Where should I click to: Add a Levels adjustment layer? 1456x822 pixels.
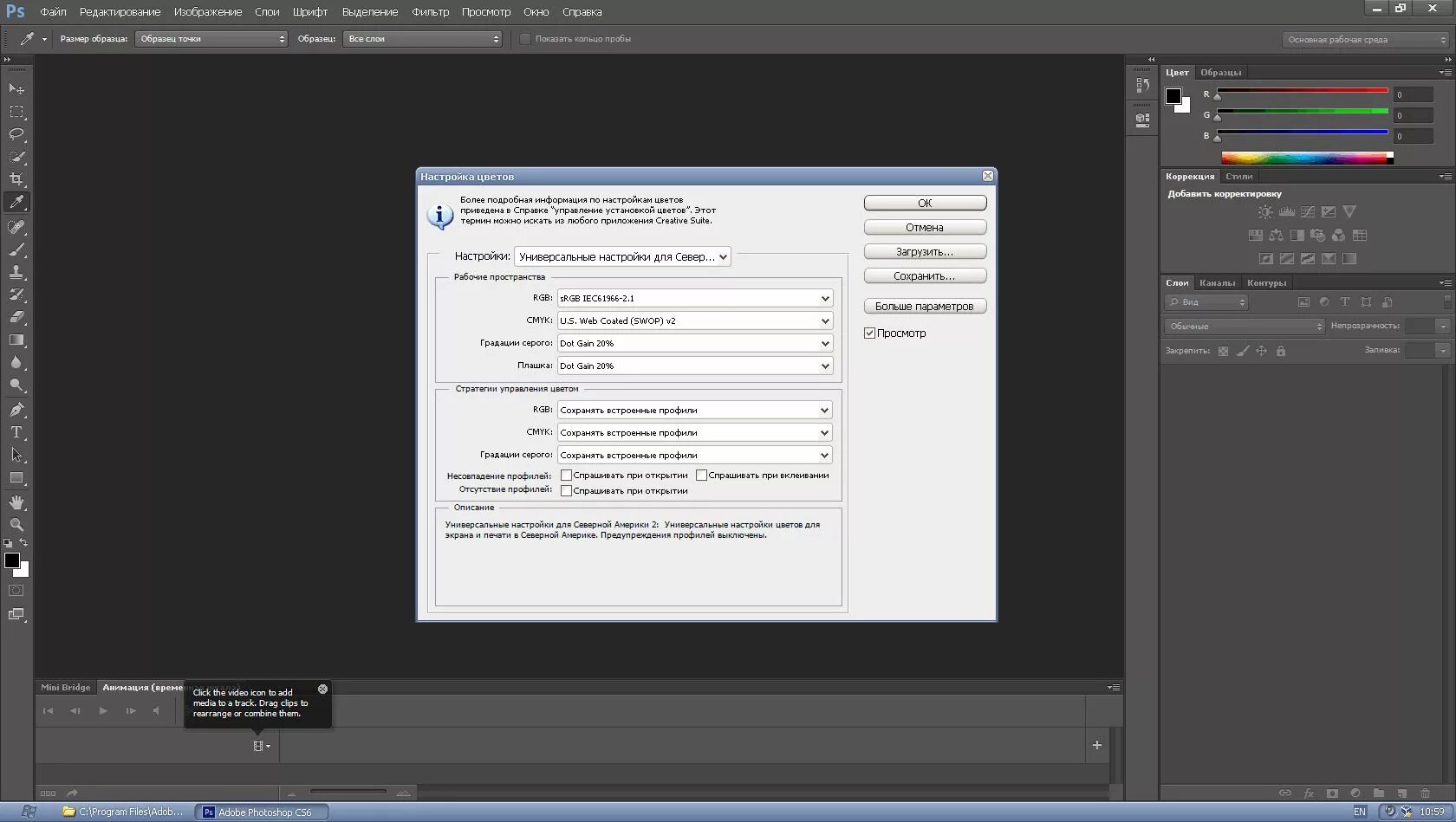point(1287,211)
